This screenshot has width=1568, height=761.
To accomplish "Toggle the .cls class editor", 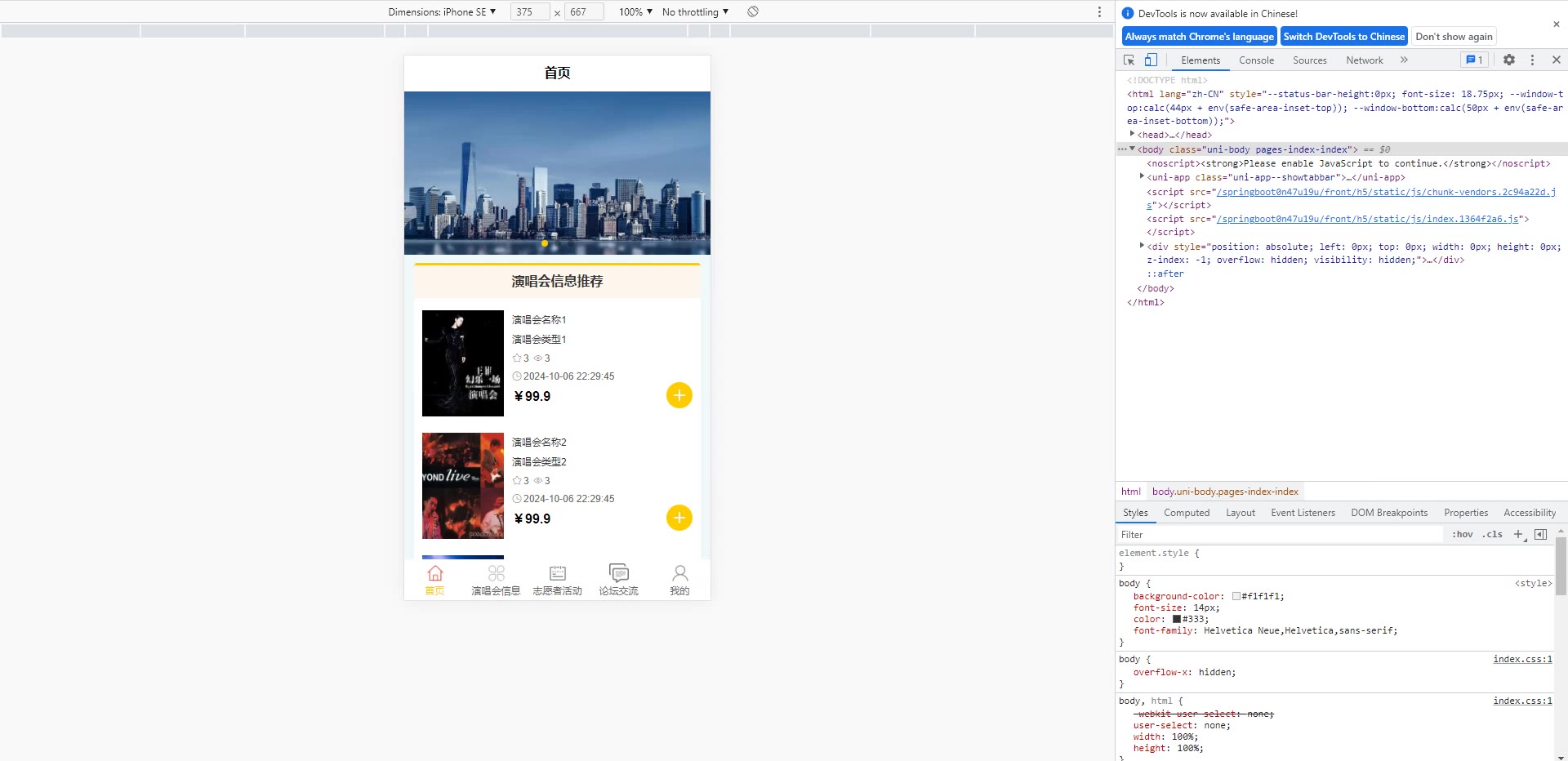I will (1493, 535).
